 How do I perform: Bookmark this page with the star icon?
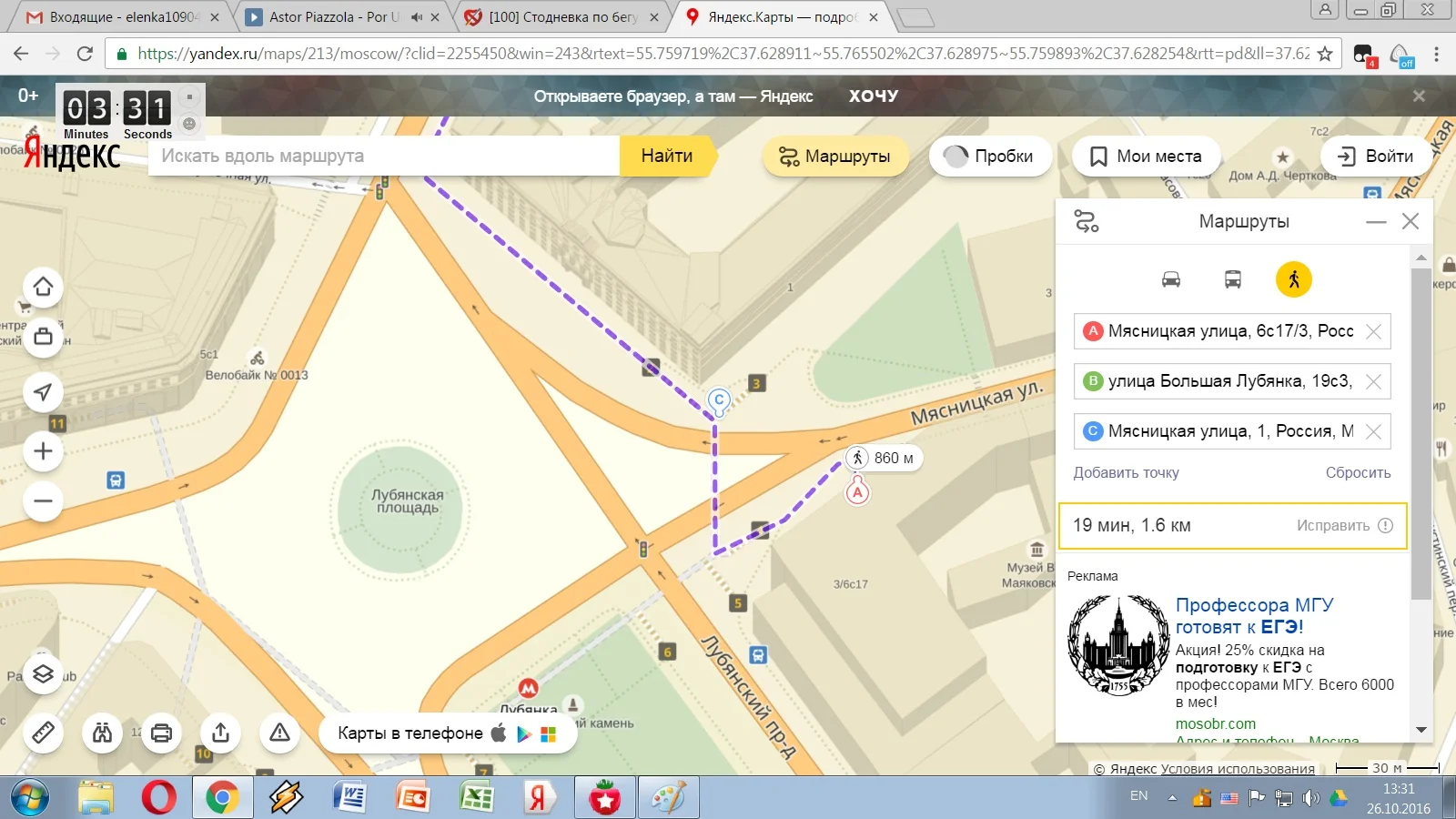[x=1325, y=54]
